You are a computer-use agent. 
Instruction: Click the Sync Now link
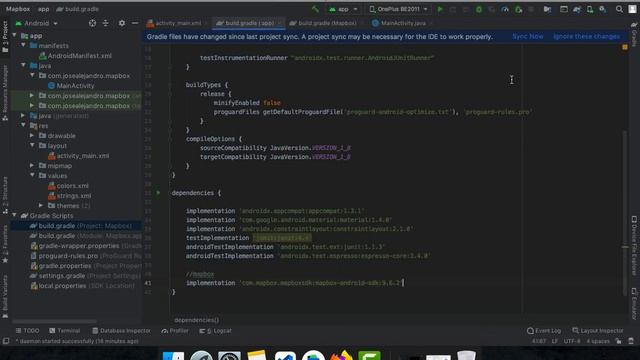tap(527, 36)
